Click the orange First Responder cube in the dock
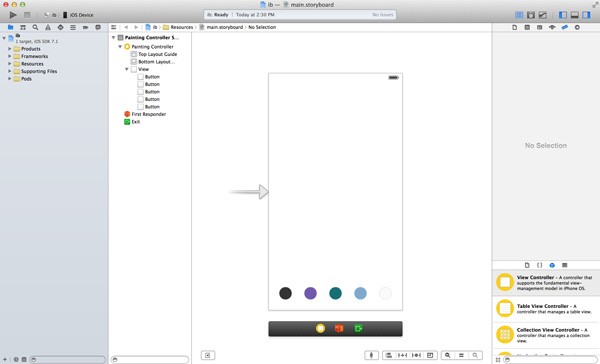Viewport: 600px width, 364px height. coord(339,328)
